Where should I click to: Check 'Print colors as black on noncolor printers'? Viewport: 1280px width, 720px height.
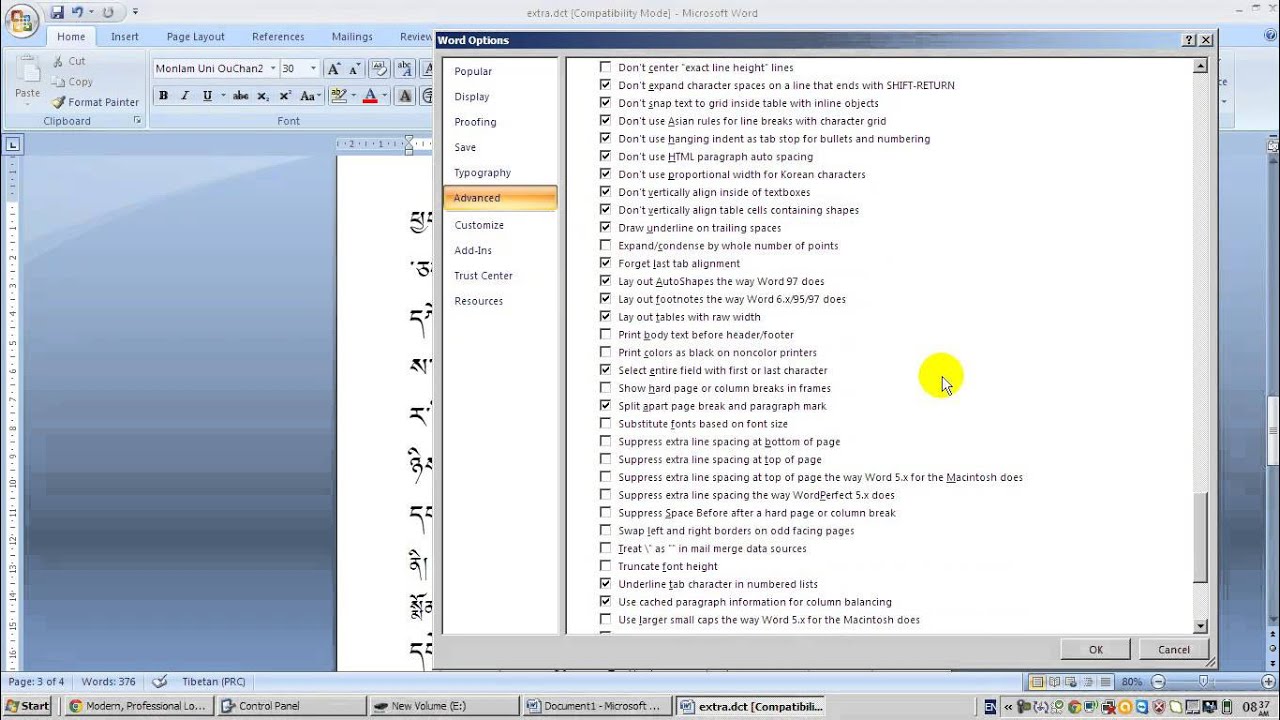[605, 352]
